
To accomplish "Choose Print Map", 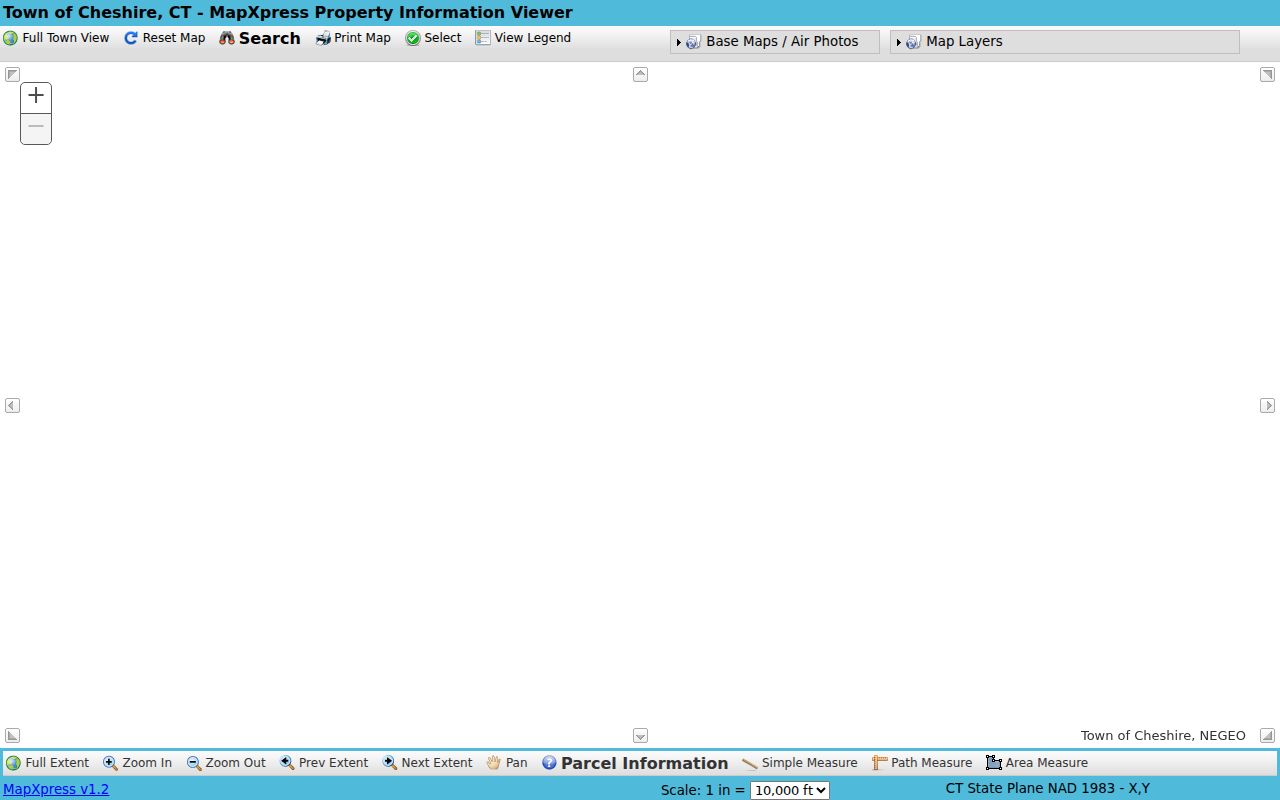I will (353, 38).
